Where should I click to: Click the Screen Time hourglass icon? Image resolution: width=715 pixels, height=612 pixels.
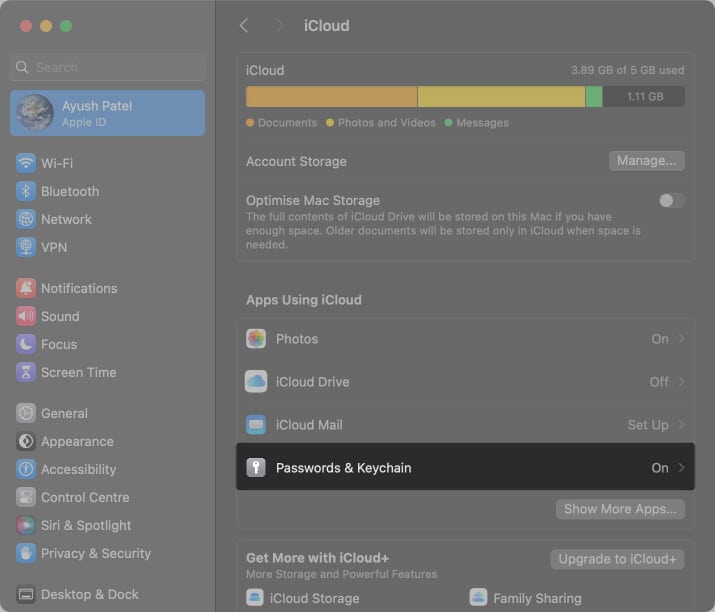click(x=26, y=372)
